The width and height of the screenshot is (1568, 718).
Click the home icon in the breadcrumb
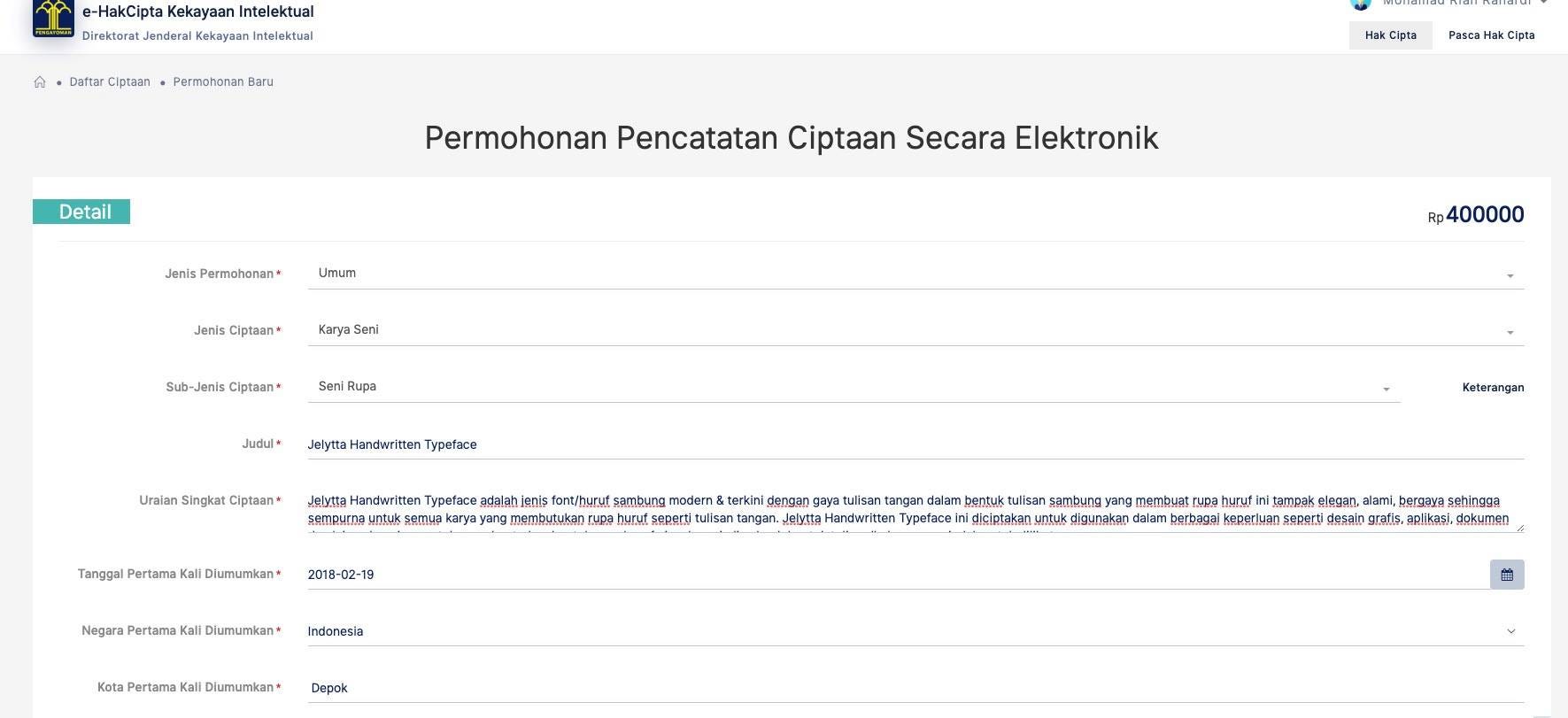[40, 82]
